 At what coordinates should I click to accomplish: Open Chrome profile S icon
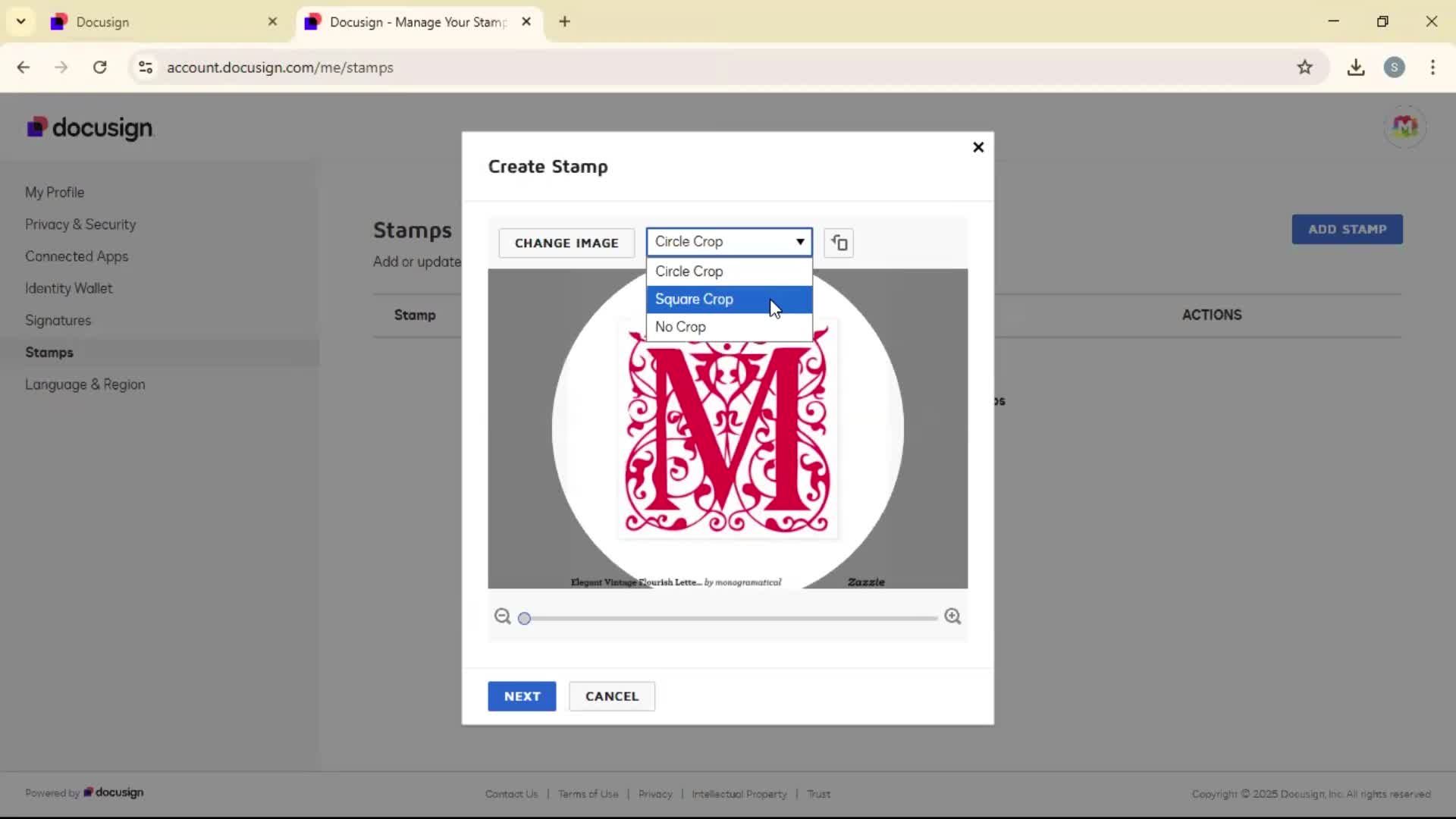pos(1394,67)
